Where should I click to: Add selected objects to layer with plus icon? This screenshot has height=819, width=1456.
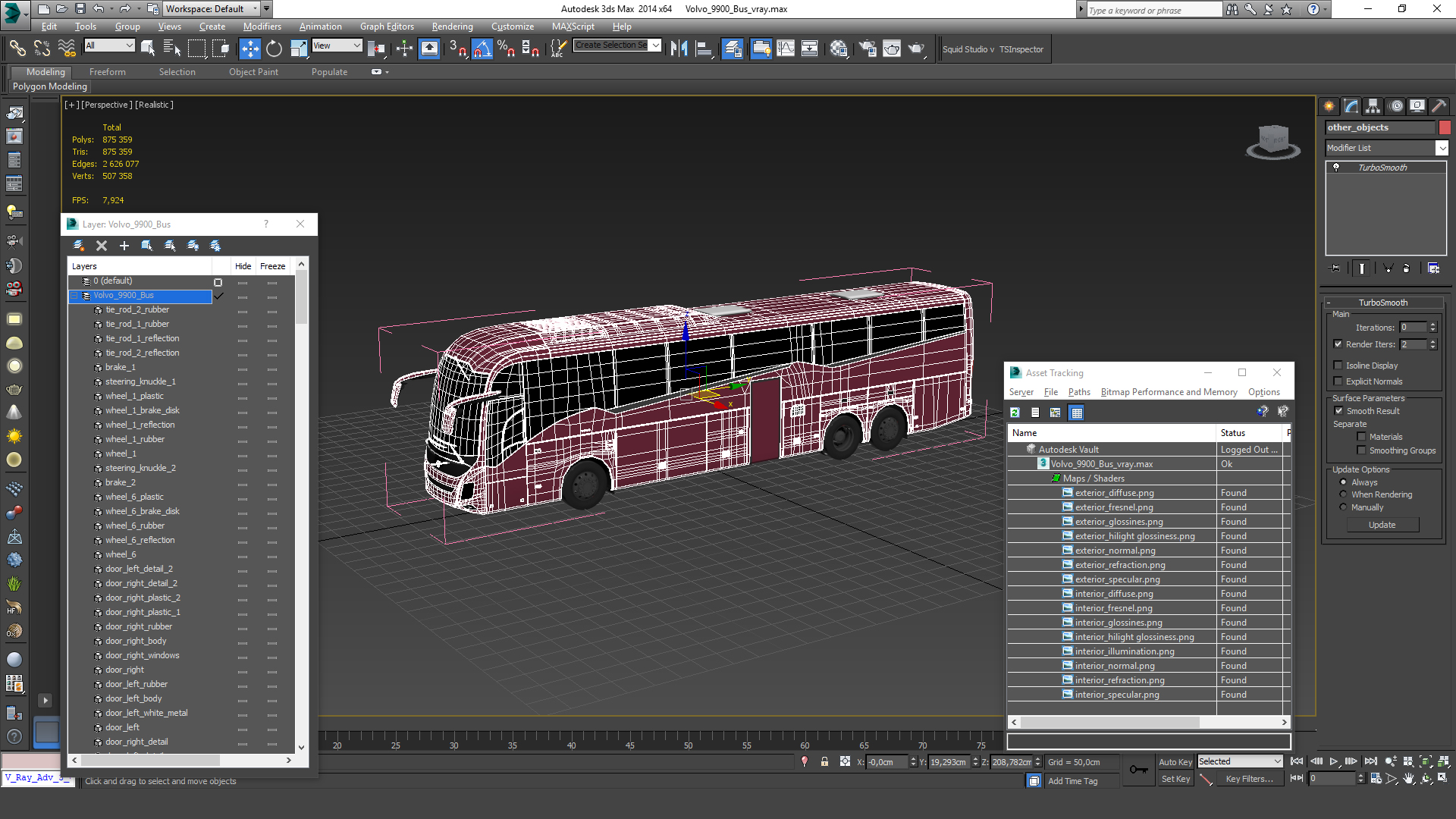pyautogui.click(x=124, y=246)
